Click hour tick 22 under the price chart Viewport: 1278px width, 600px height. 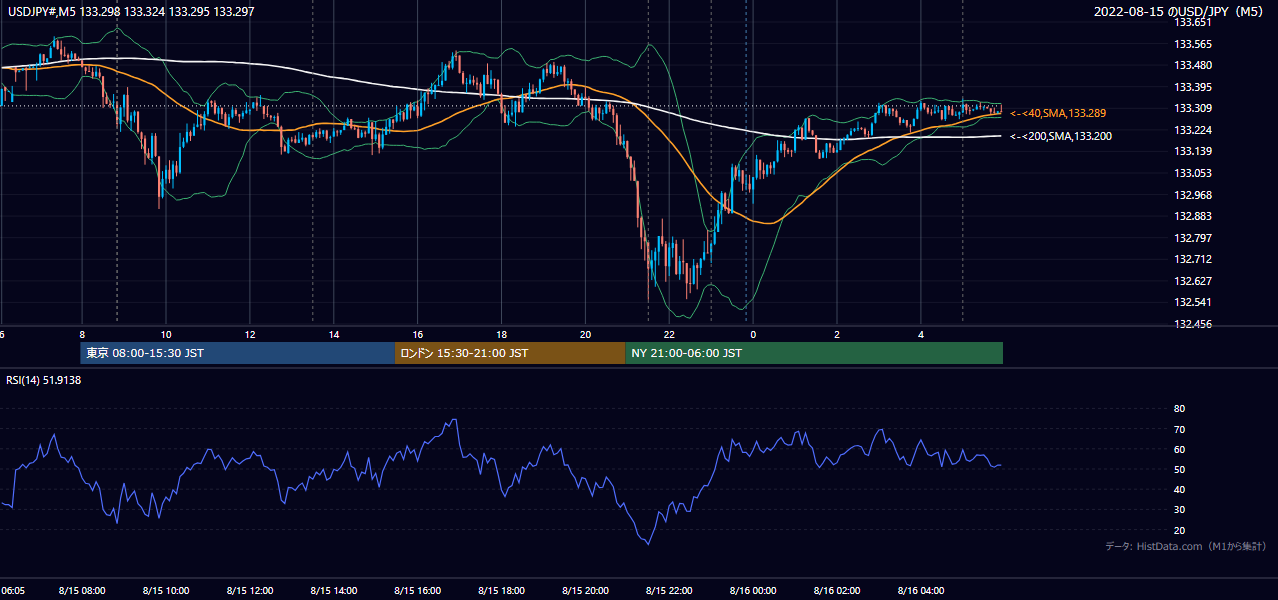[x=670, y=335]
